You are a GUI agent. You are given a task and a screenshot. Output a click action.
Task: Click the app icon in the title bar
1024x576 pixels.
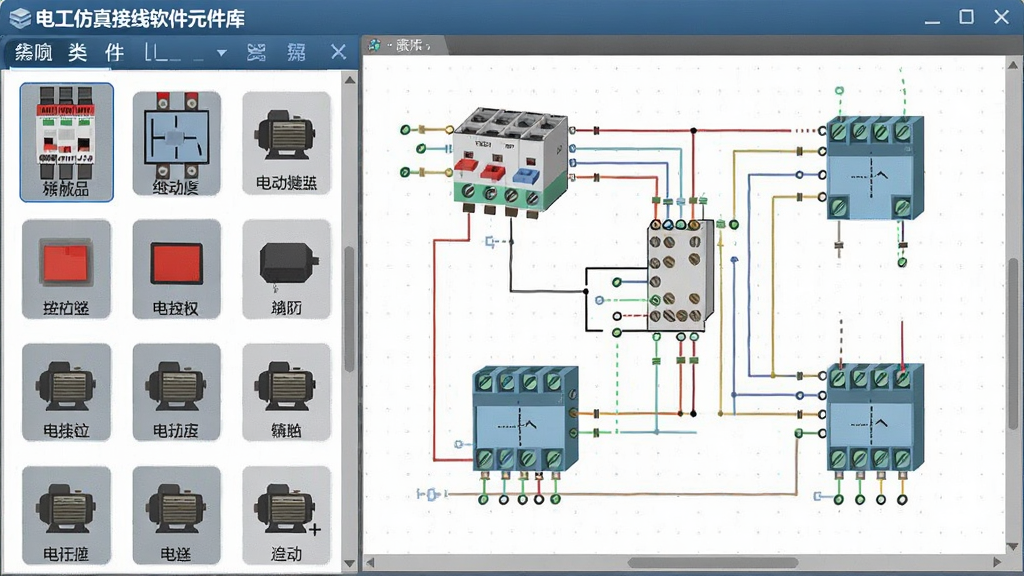(20, 18)
